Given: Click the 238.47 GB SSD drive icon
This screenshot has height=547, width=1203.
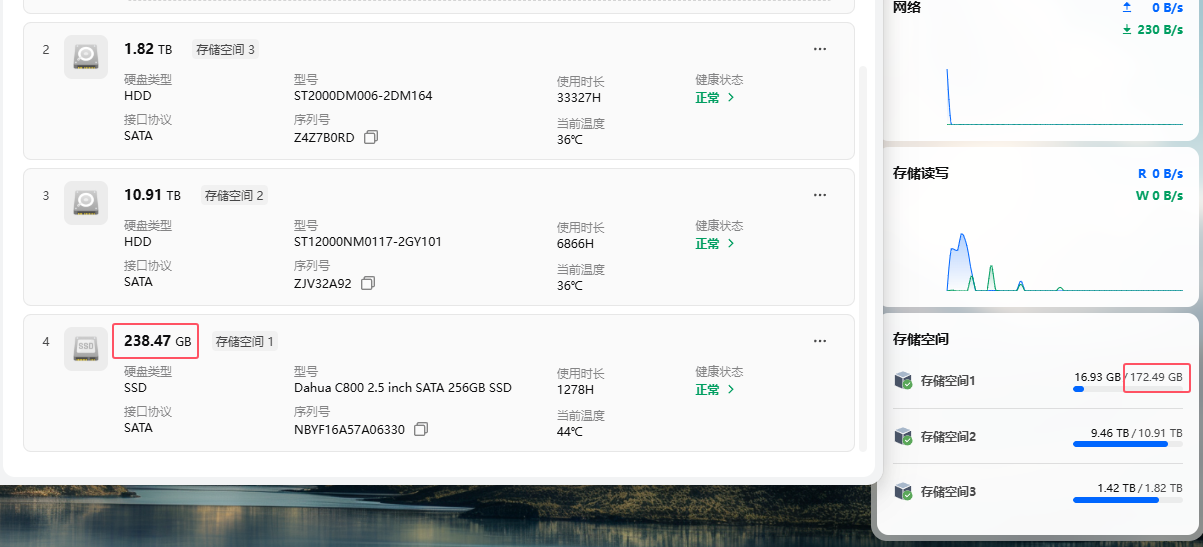Looking at the screenshot, I should click(86, 349).
